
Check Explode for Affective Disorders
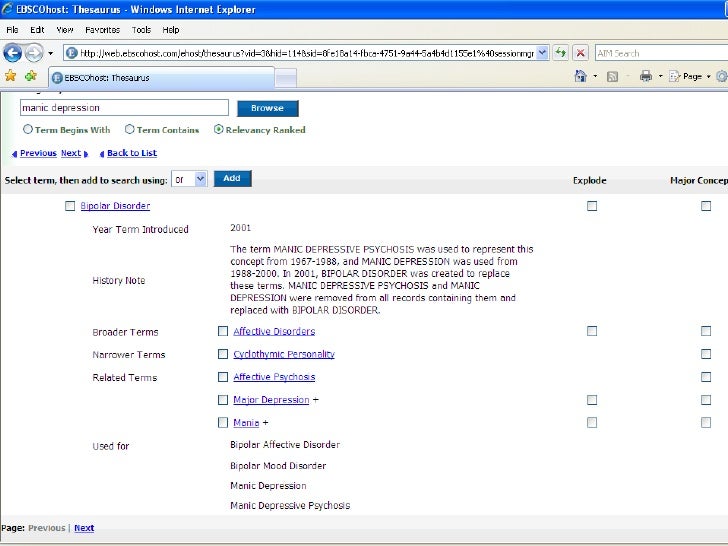592,331
